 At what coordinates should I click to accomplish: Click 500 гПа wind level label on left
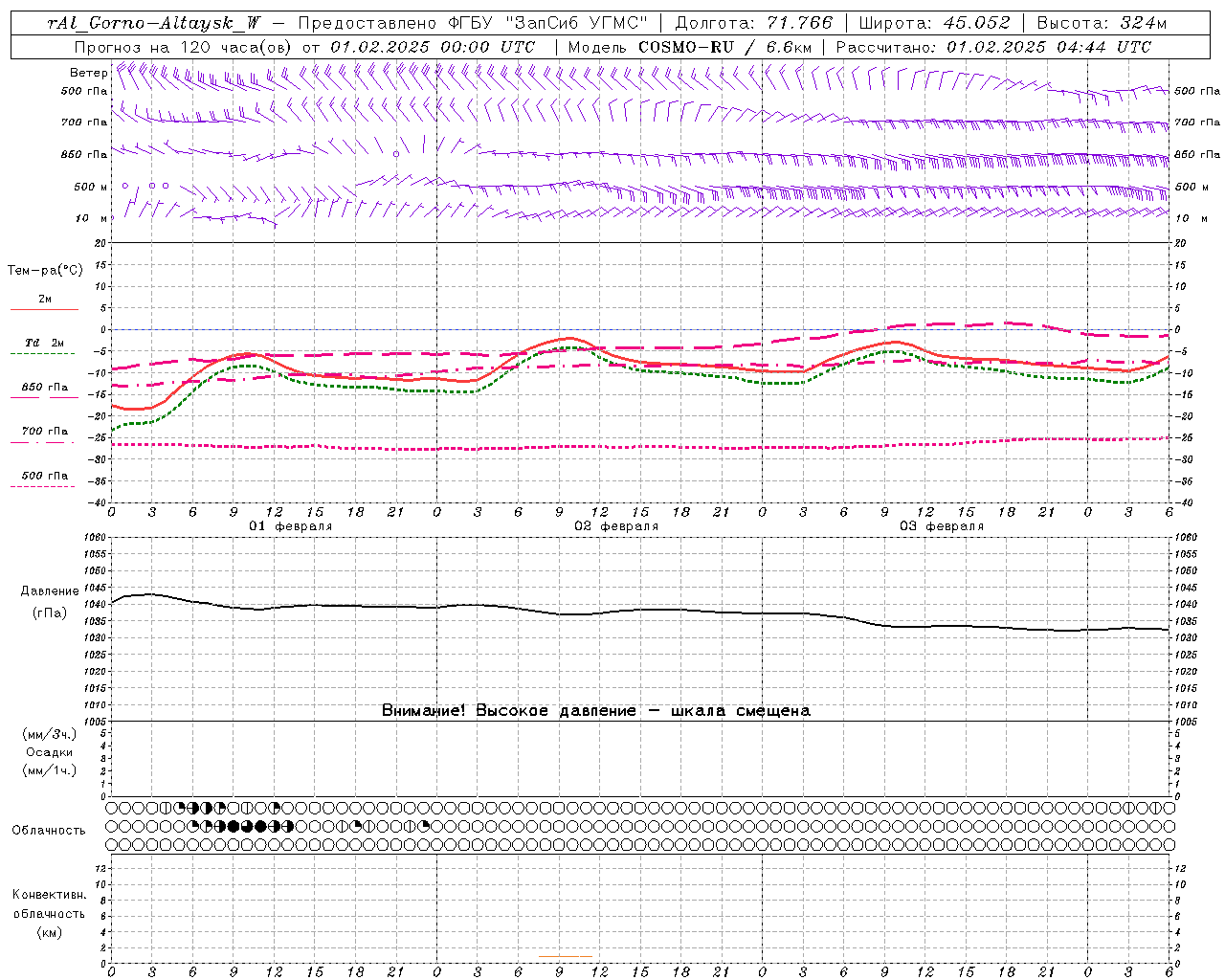(84, 91)
